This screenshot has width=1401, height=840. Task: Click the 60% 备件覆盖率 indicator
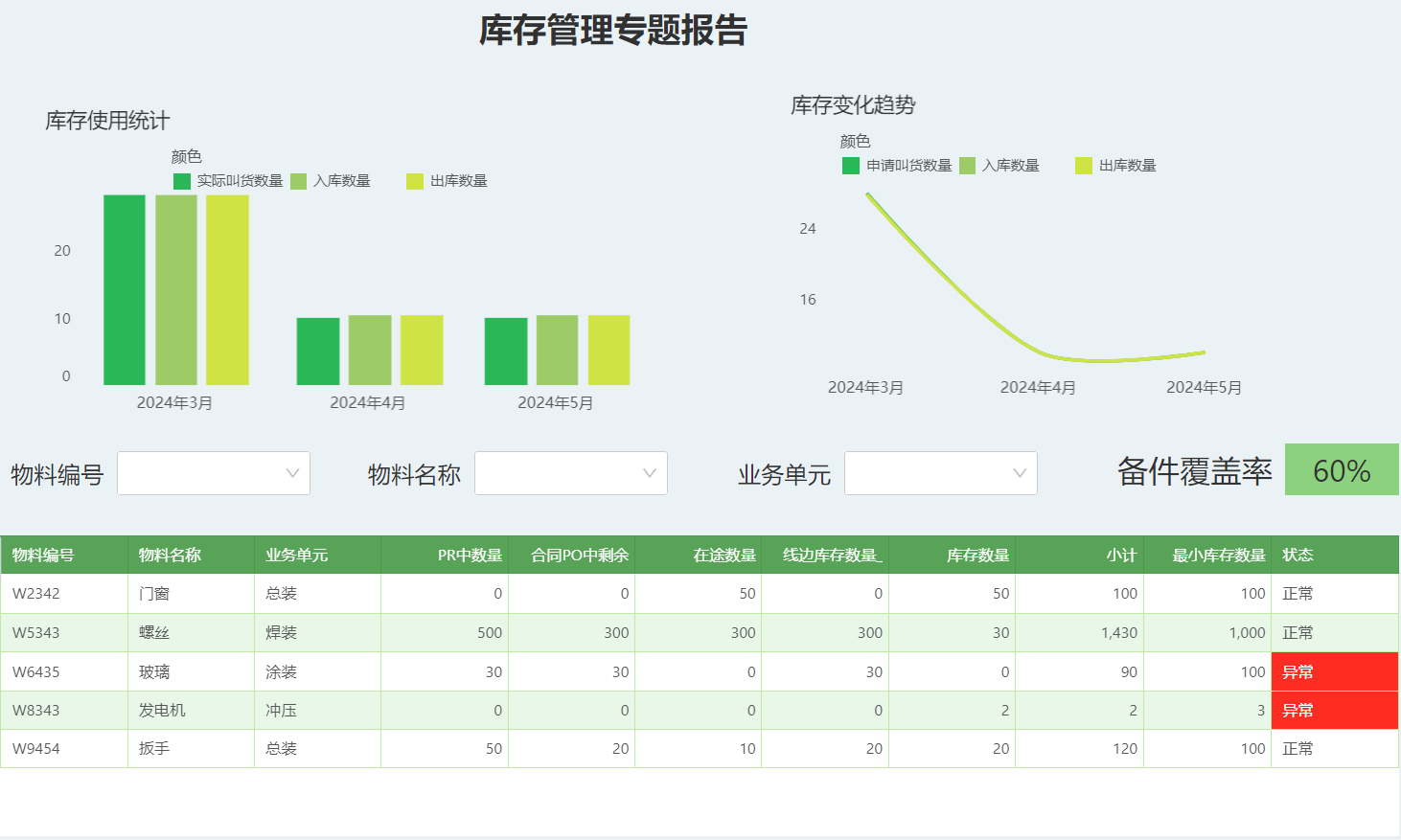1342,469
